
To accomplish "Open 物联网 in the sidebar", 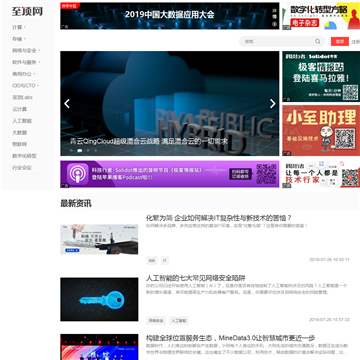I will 19,144.
